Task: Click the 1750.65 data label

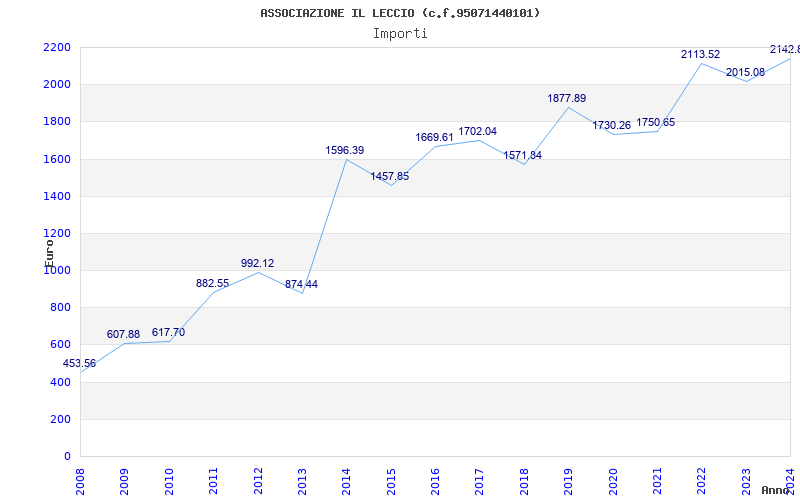Action: coord(655,122)
